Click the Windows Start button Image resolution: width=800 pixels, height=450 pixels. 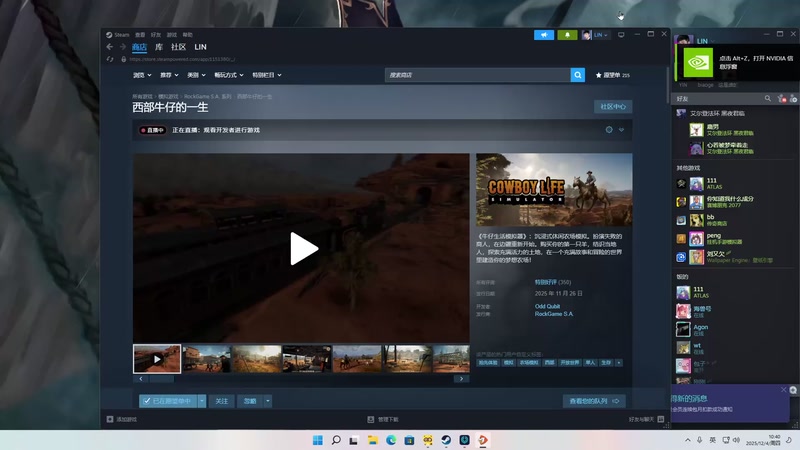coord(317,440)
